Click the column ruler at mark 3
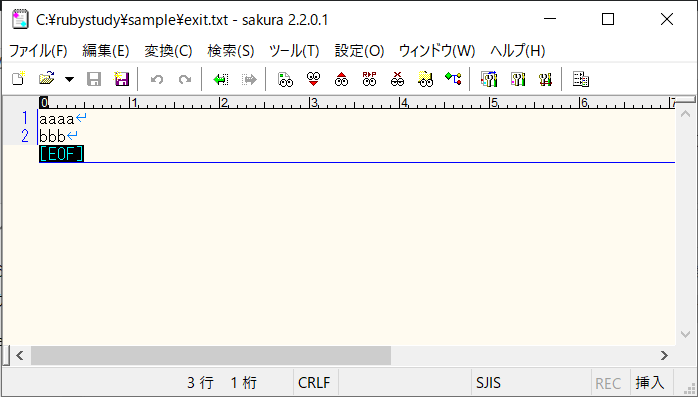The width and height of the screenshot is (698, 397). tap(314, 103)
